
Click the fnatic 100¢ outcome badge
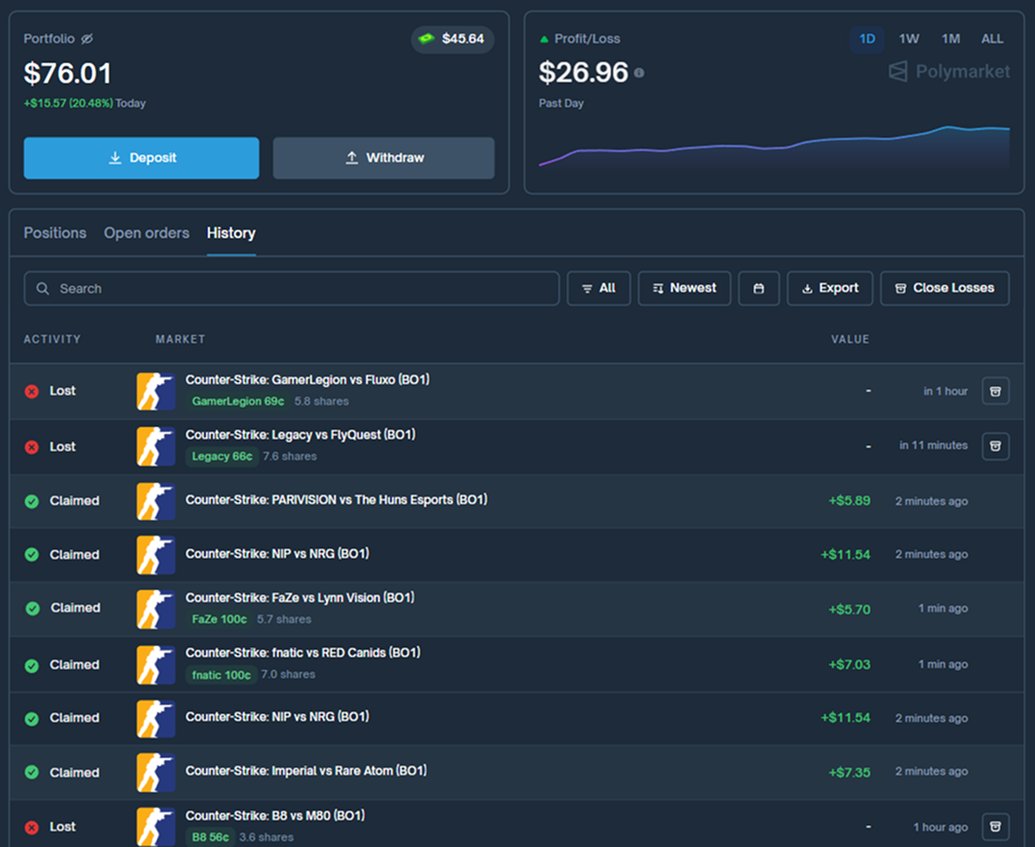point(221,675)
